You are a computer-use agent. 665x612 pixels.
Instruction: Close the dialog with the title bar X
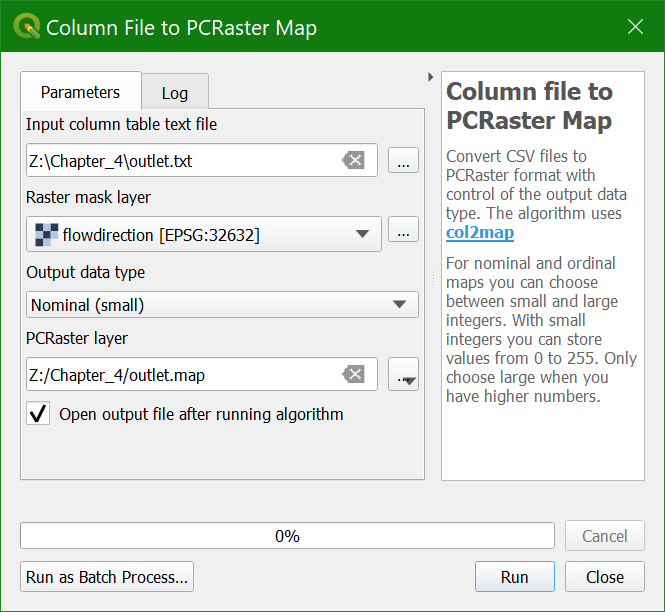tap(635, 27)
